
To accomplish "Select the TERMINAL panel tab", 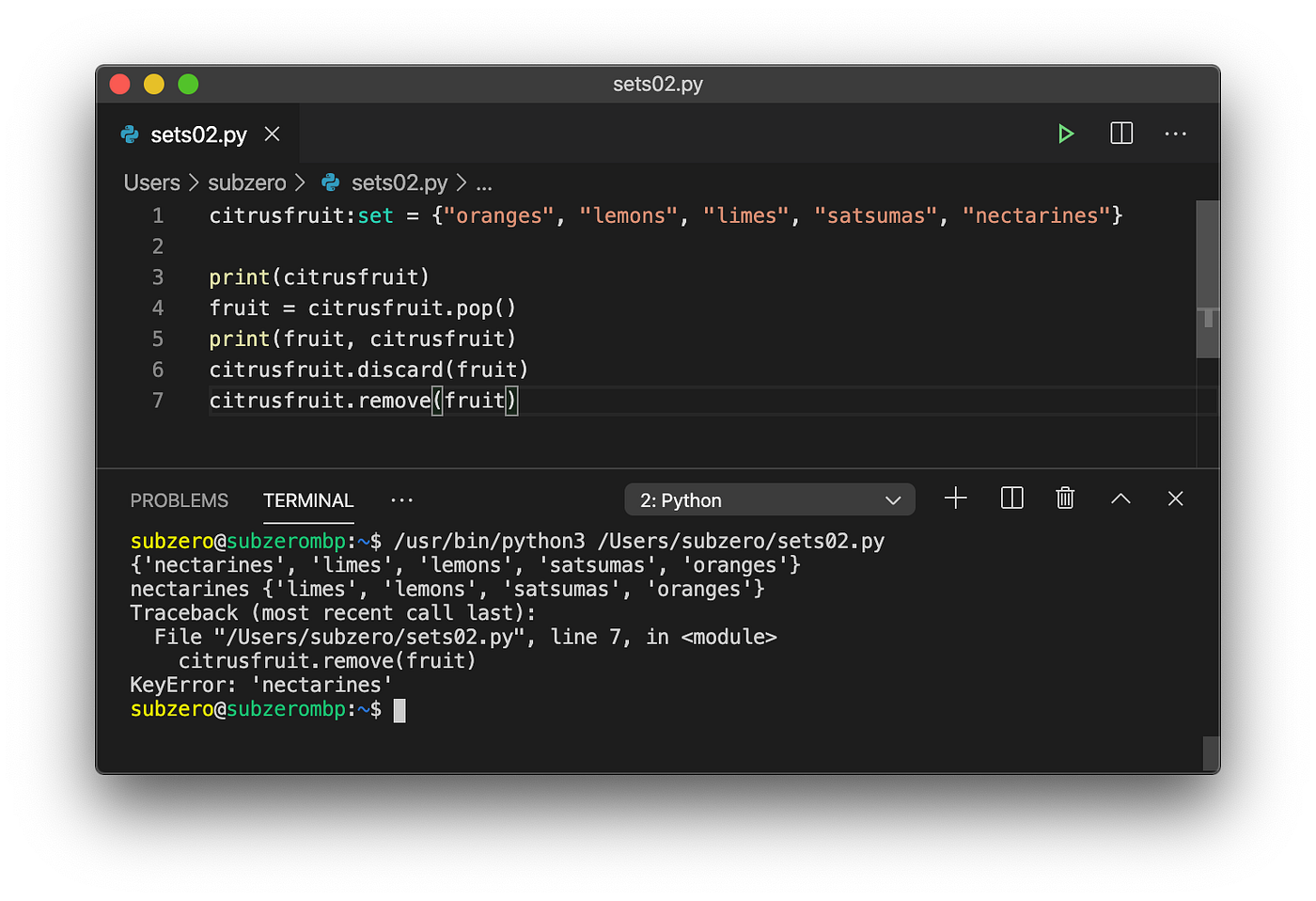I will click(308, 500).
